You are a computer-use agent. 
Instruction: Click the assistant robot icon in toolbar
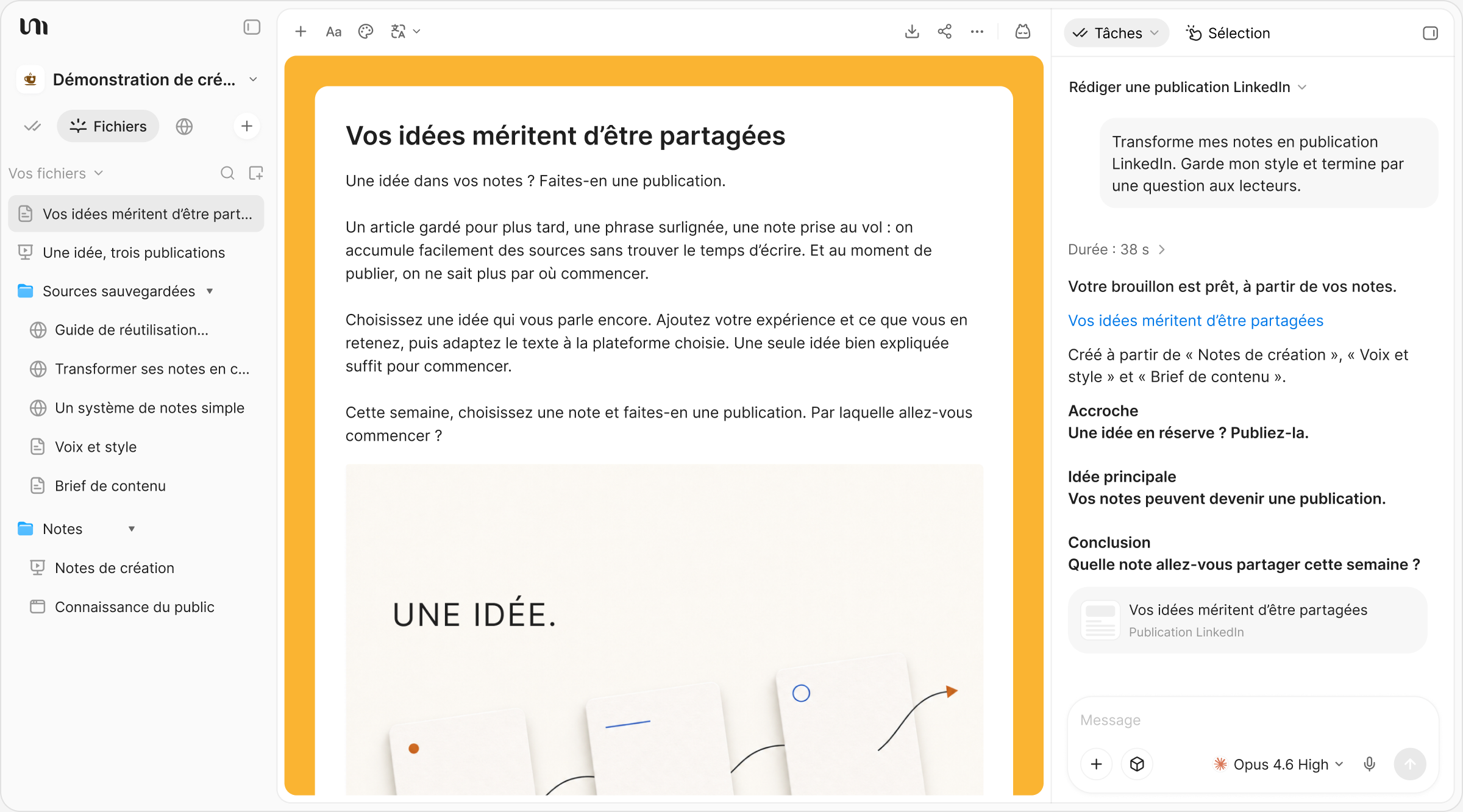click(x=1023, y=32)
